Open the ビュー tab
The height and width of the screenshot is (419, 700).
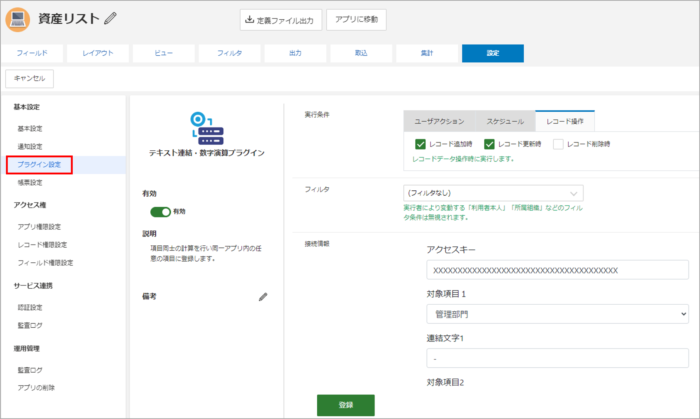point(163,53)
